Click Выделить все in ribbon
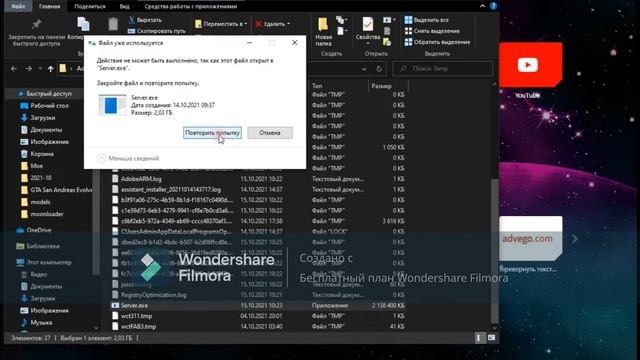This screenshot has height=360, width=640. [427, 20]
